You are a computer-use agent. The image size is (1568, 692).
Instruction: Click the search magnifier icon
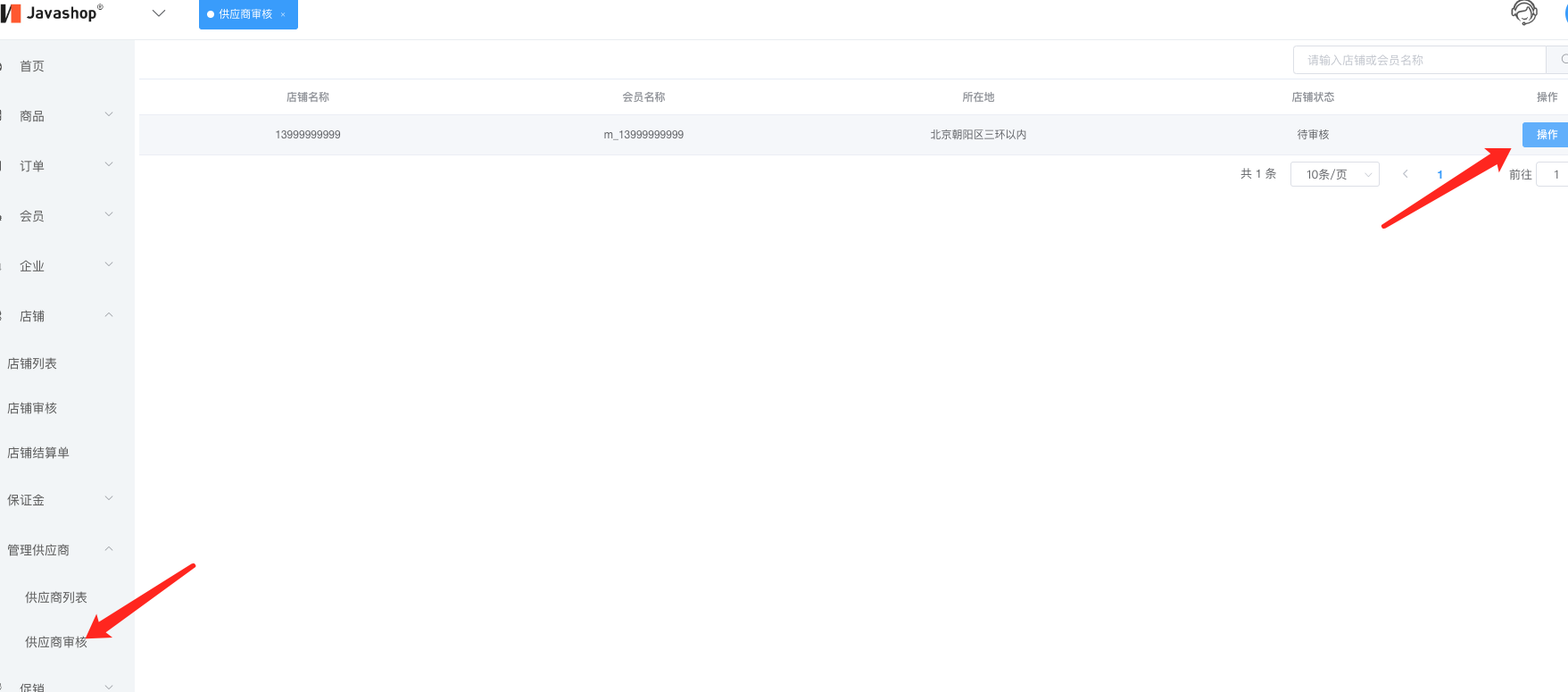[x=1564, y=60]
